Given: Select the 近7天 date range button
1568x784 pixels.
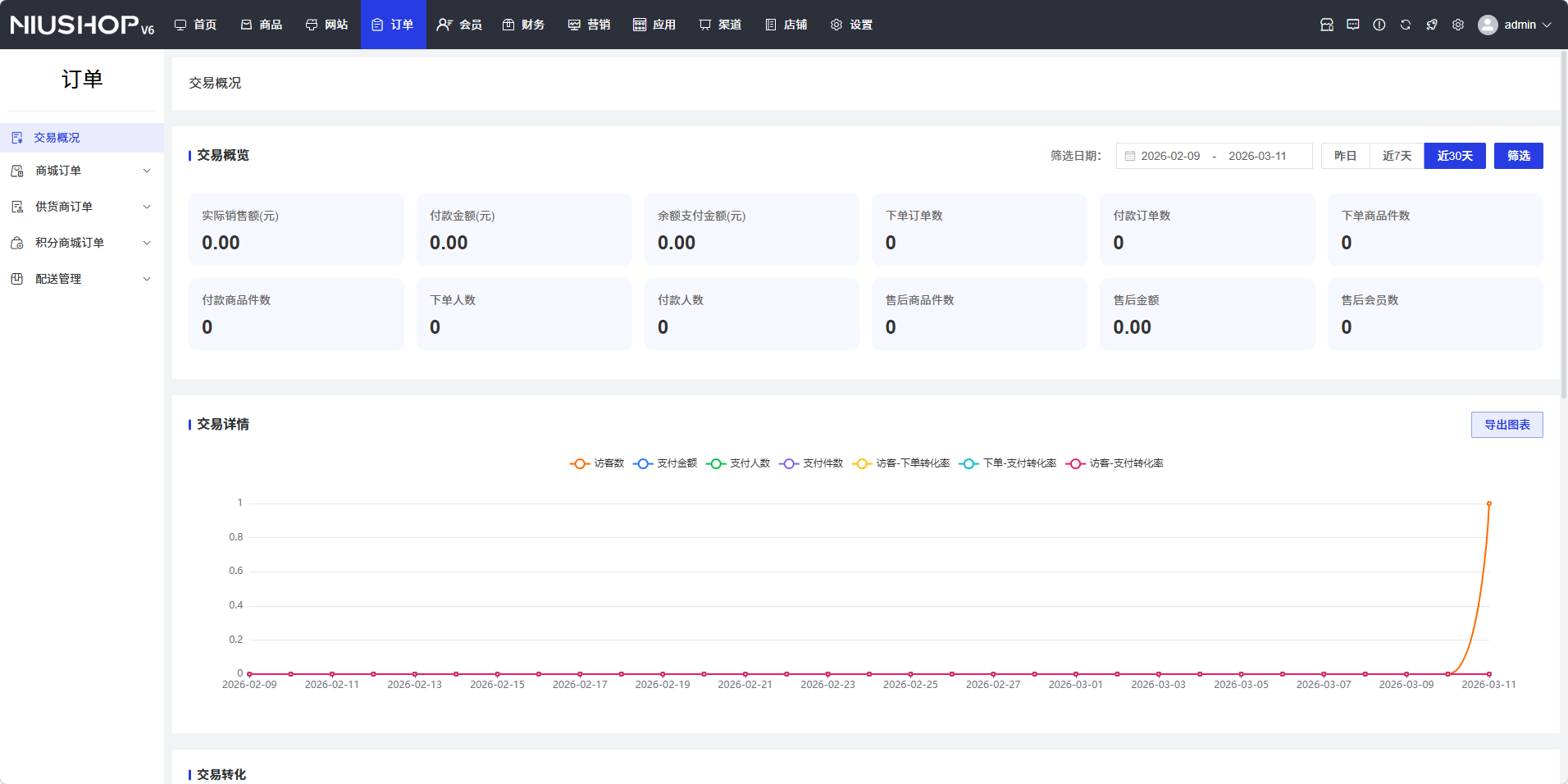Looking at the screenshot, I should tap(1397, 156).
